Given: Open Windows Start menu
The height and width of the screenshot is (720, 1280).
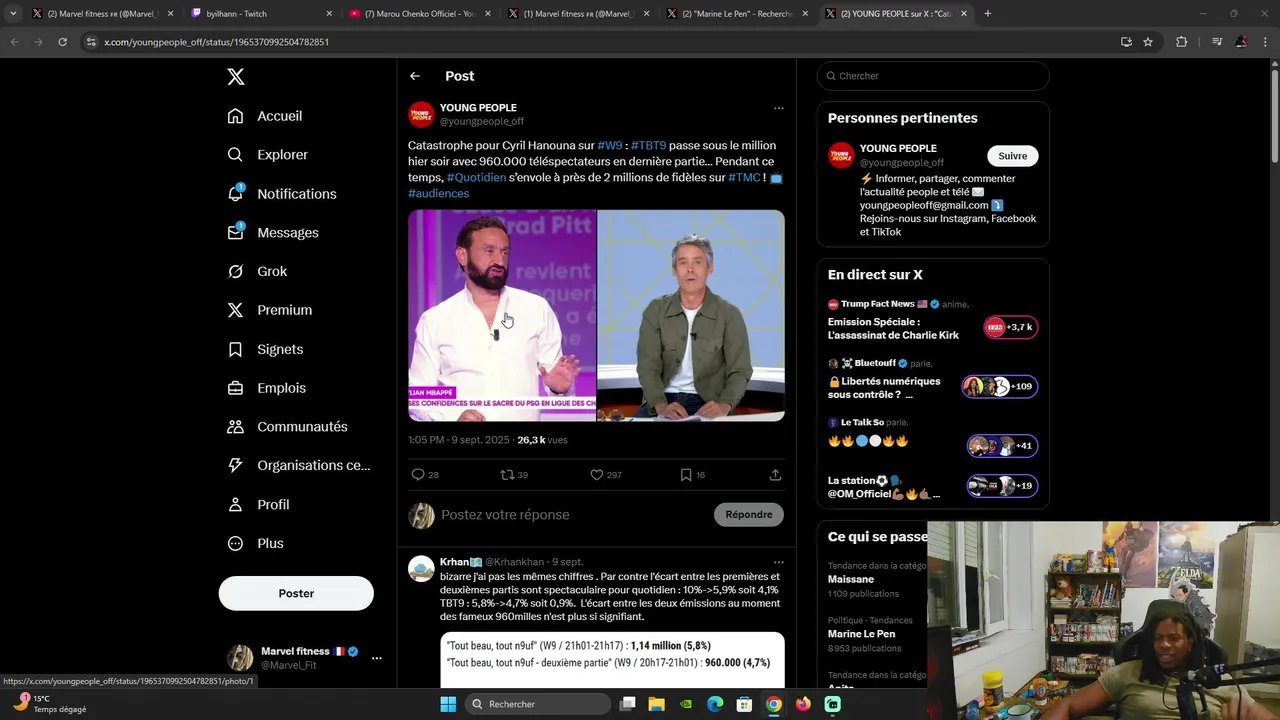Looking at the screenshot, I should click(448, 704).
